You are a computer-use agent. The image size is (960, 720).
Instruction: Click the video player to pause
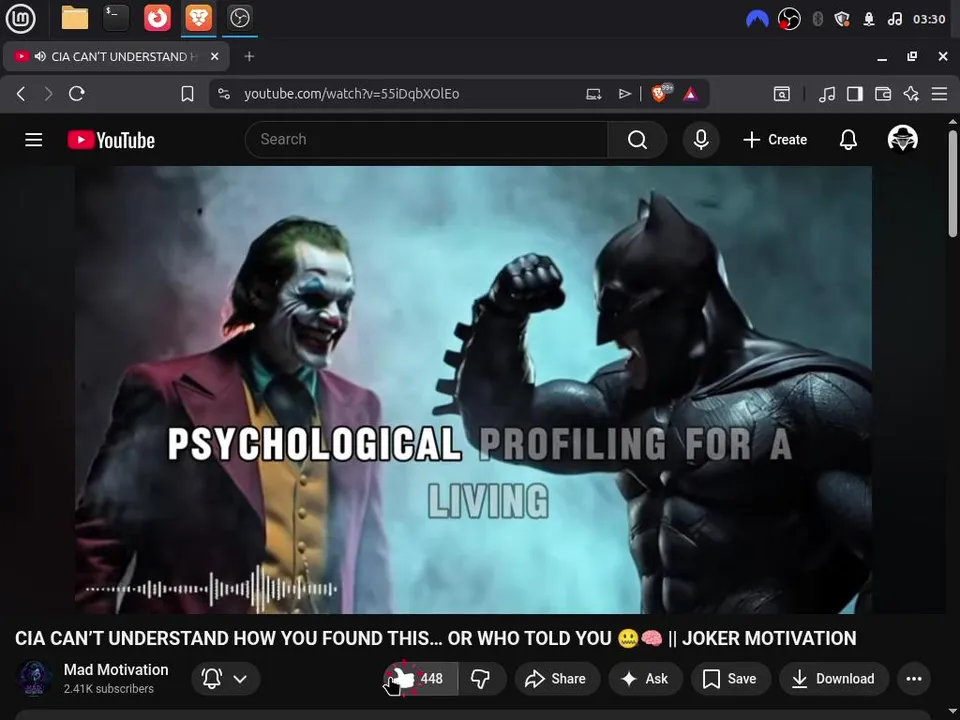tap(473, 389)
